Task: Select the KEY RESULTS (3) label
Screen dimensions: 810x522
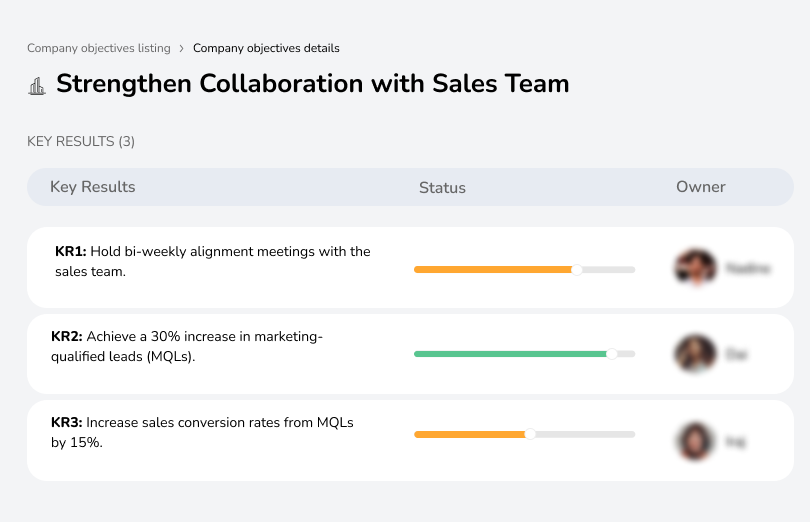Action: pyautogui.click(x=81, y=141)
